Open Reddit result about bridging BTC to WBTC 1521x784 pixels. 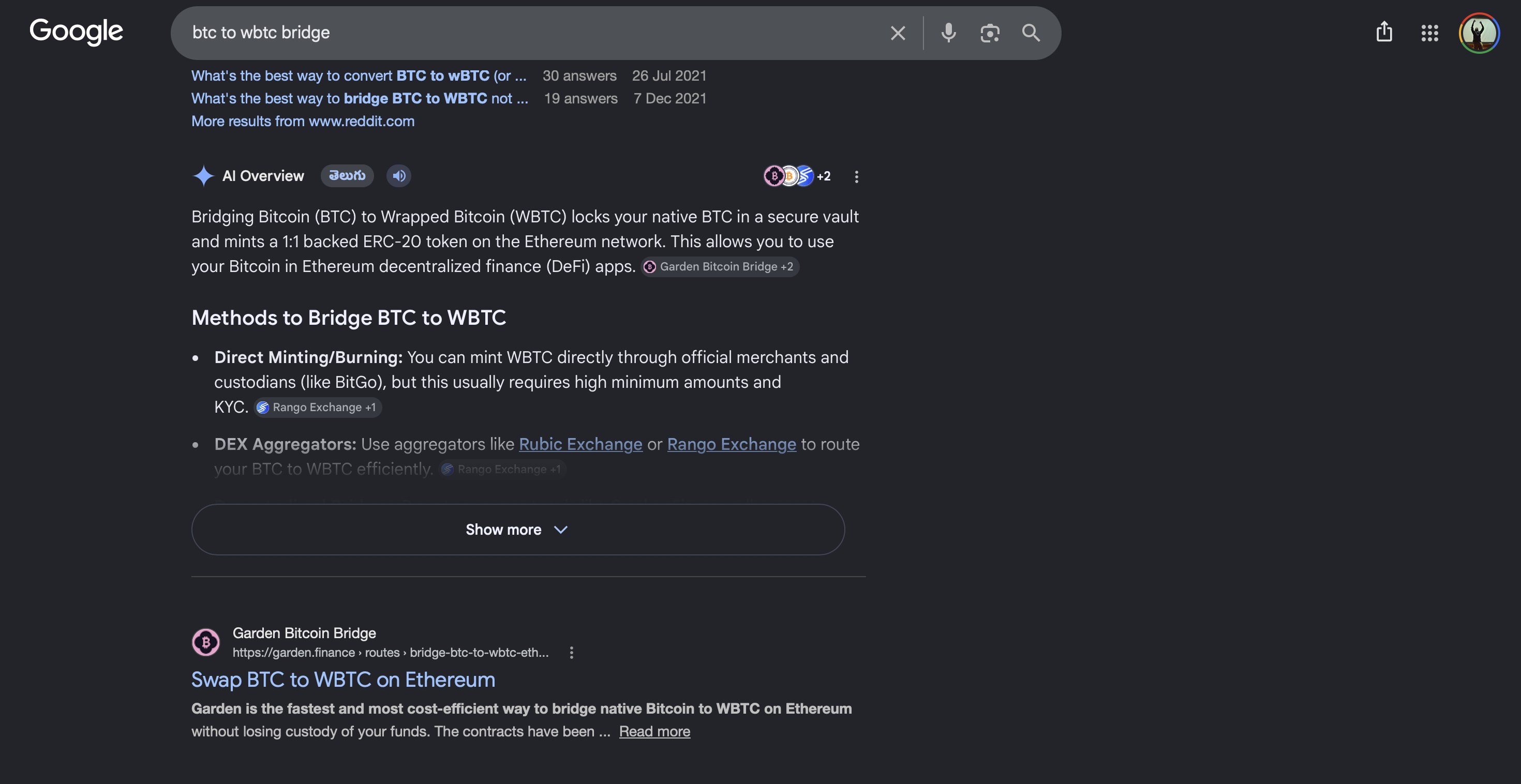click(x=360, y=98)
